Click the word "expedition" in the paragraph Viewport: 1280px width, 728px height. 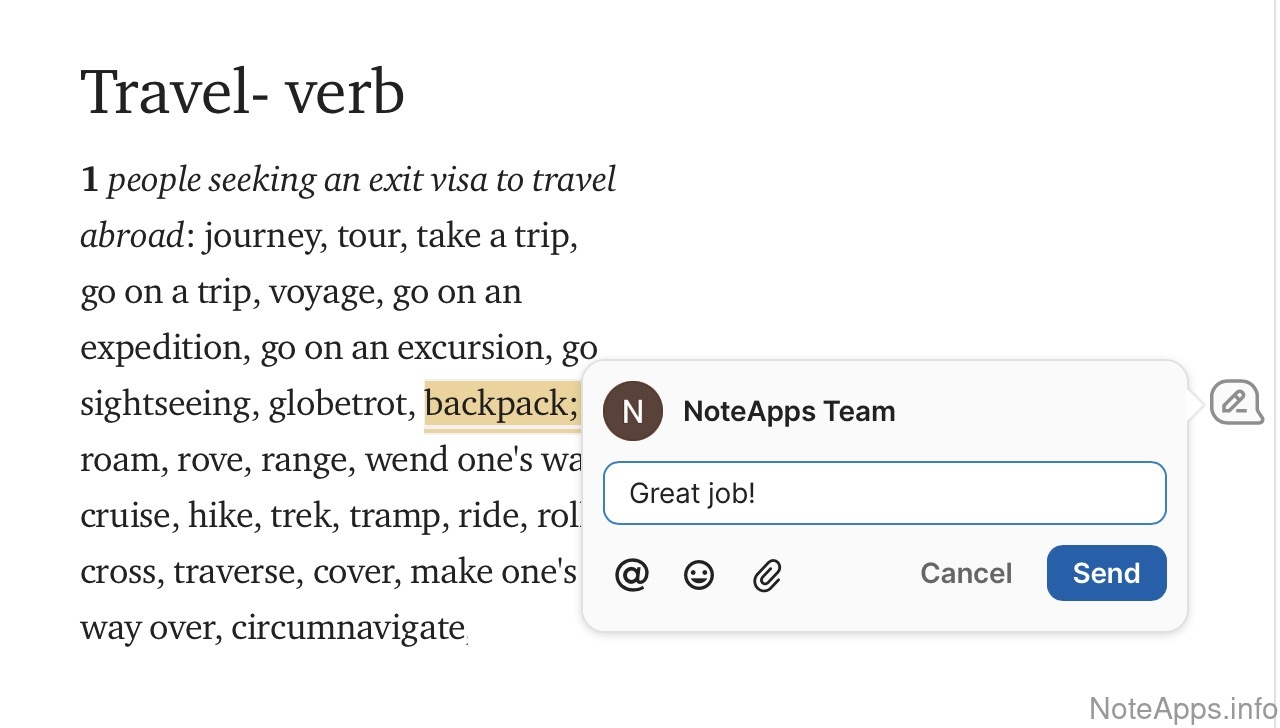162,348
